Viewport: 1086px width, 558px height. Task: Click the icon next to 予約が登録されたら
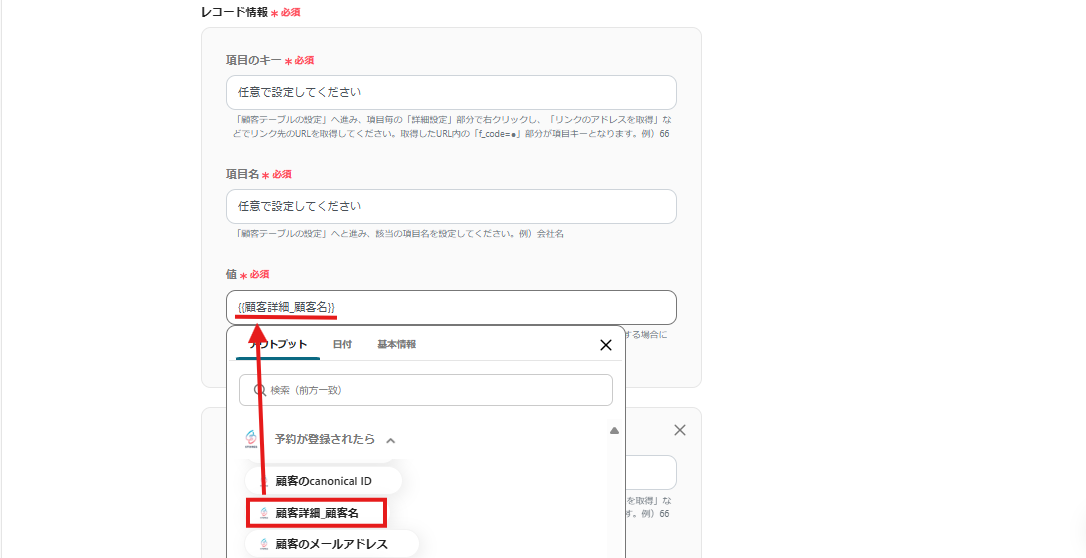[x=251, y=439]
